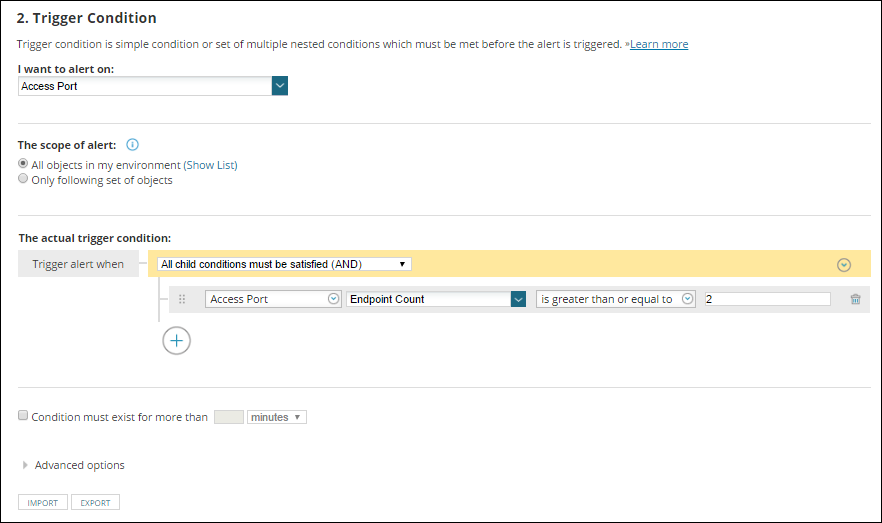Click the EXPORT button
882x523 pixels.
coord(95,503)
